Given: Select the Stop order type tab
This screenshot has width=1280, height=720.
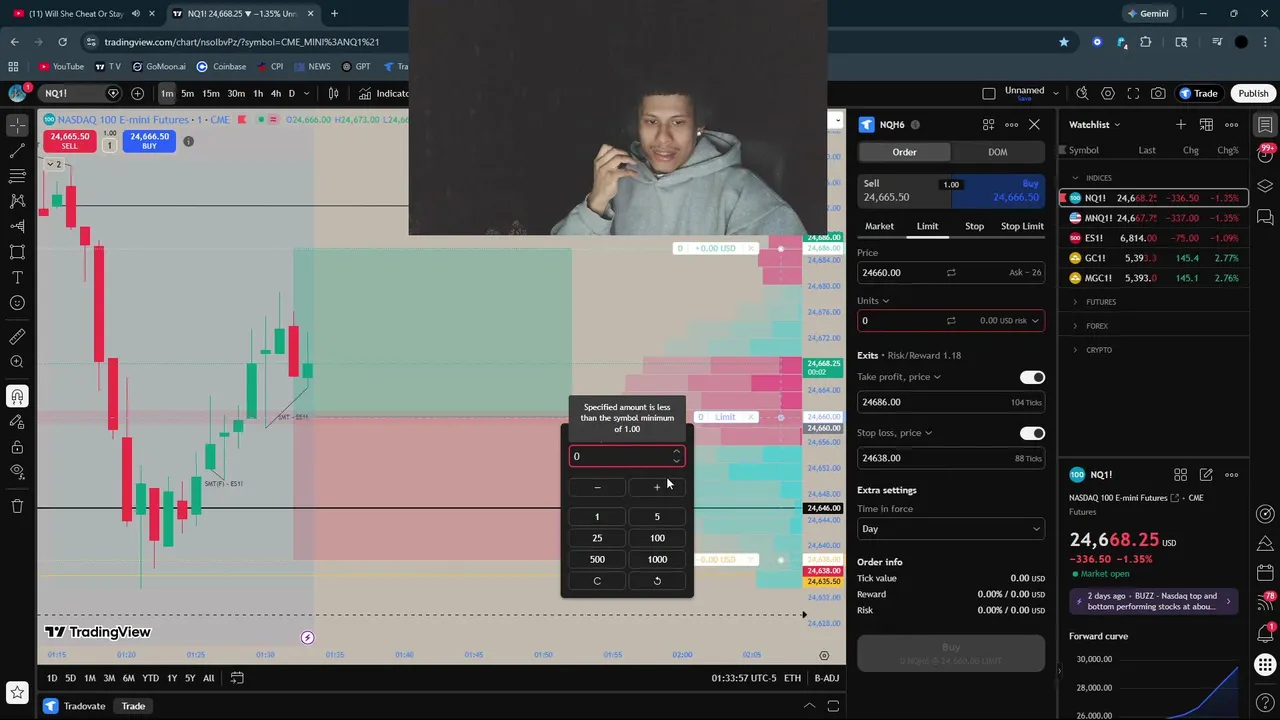Looking at the screenshot, I should coord(974,226).
